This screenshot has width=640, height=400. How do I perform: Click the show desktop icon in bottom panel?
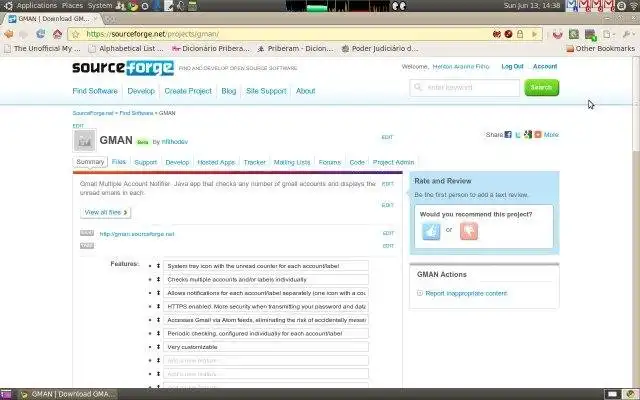(6, 394)
